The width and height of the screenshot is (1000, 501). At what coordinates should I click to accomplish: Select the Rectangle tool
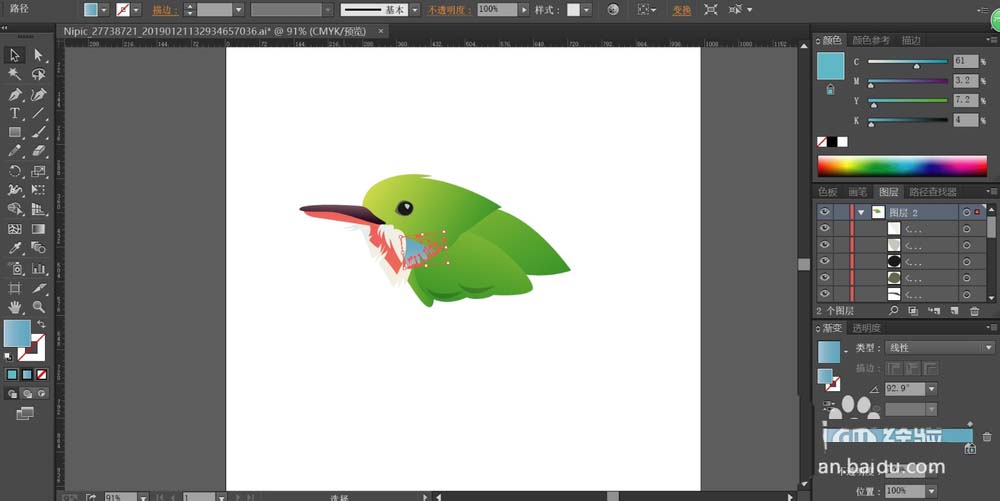click(x=15, y=133)
